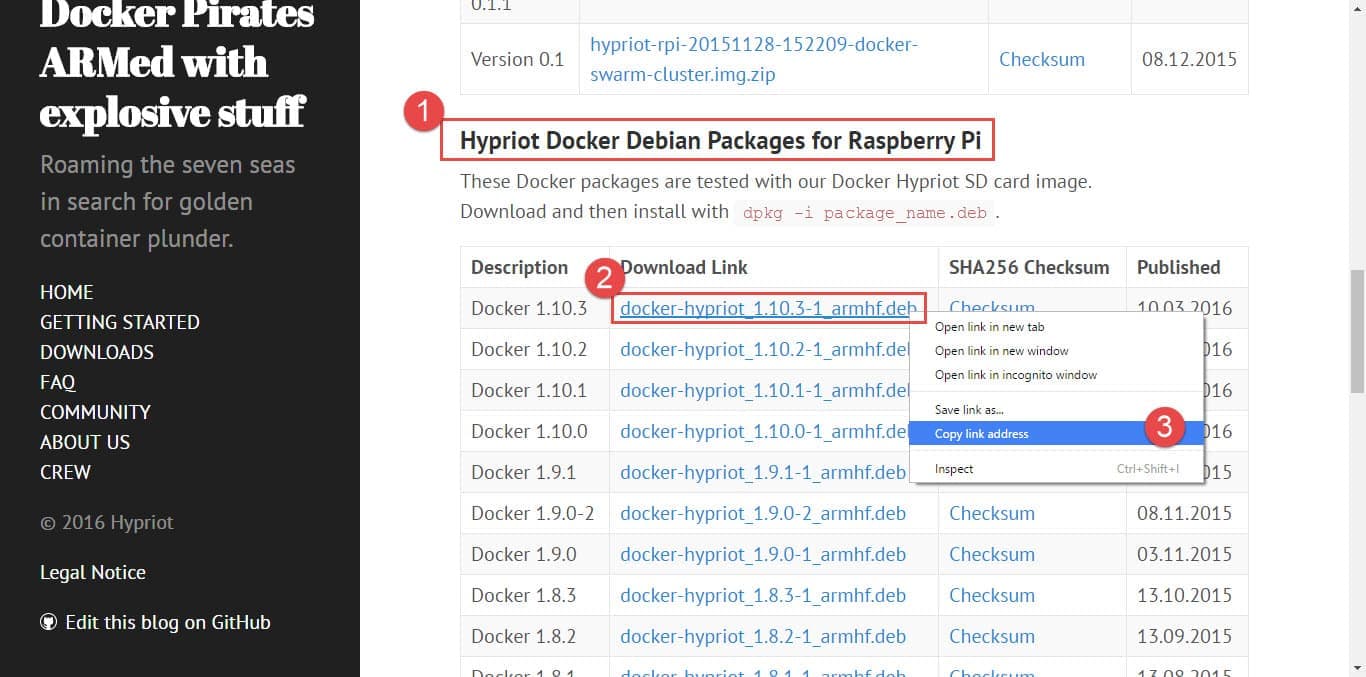Visit the COMMUNITY page
This screenshot has width=1366, height=677.
(95, 412)
